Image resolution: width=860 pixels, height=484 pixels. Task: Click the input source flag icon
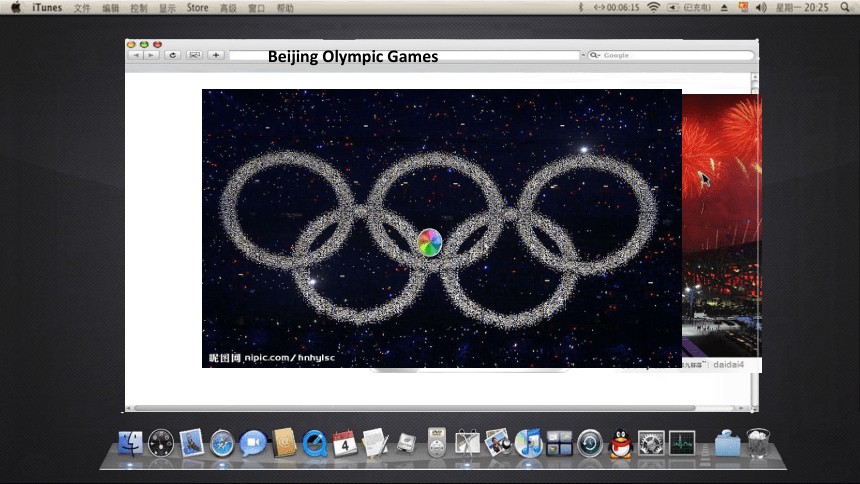(x=743, y=7)
